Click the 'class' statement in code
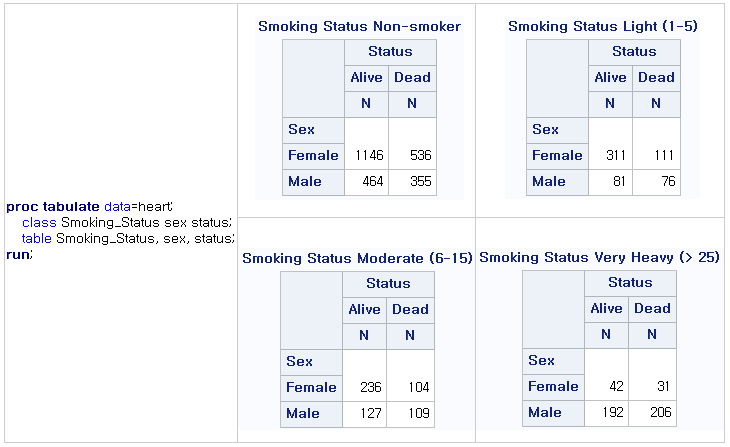730x447 pixels. pyautogui.click(x=39, y=223)
